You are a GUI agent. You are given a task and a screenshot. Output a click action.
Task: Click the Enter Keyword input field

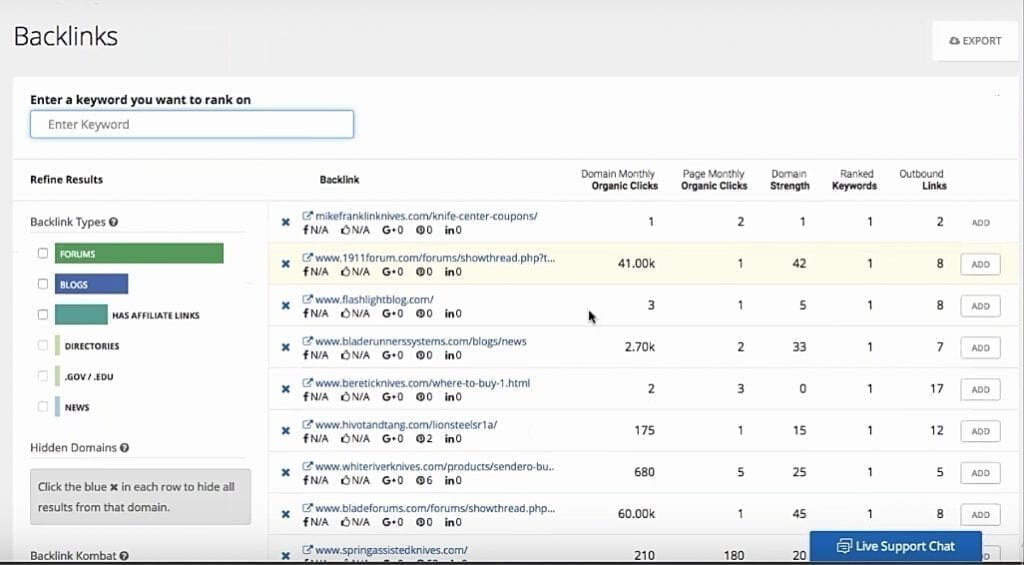point(192,124)
